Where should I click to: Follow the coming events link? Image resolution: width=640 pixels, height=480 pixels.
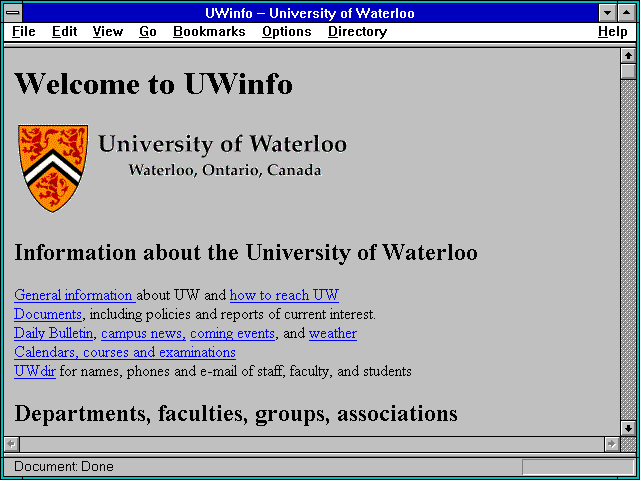(232, 333)
